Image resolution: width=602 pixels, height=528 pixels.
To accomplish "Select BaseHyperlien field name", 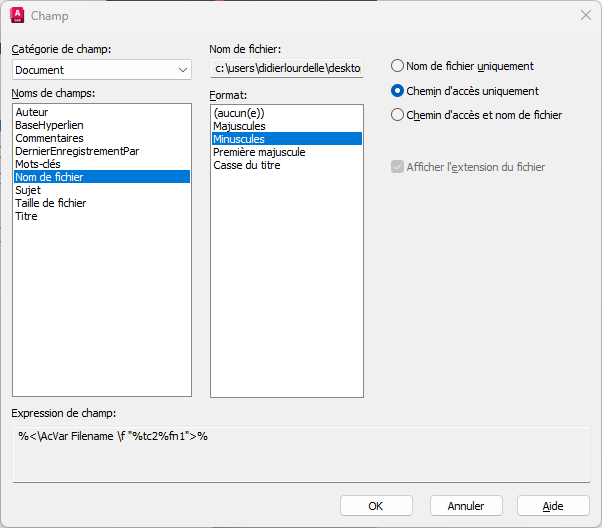I will (102, 125).
